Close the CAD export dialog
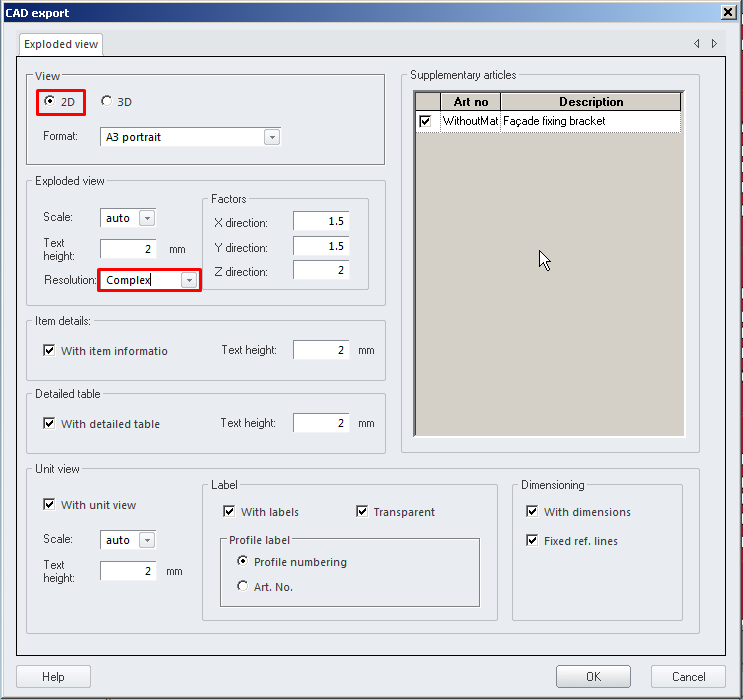The image size is (743, 700). 728,11
